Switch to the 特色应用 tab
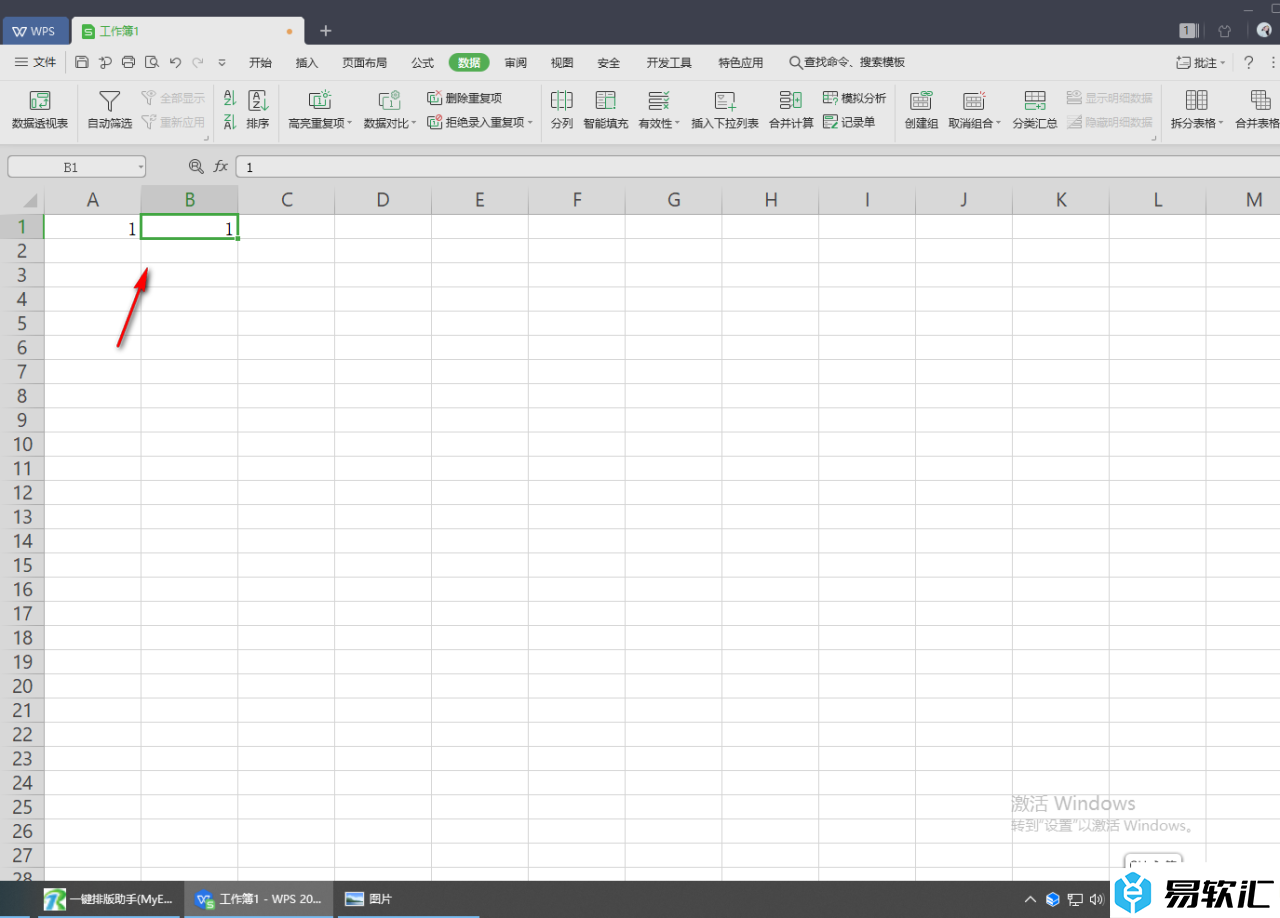The width and height of the screenshot is (1280, 918). (740, 62)
